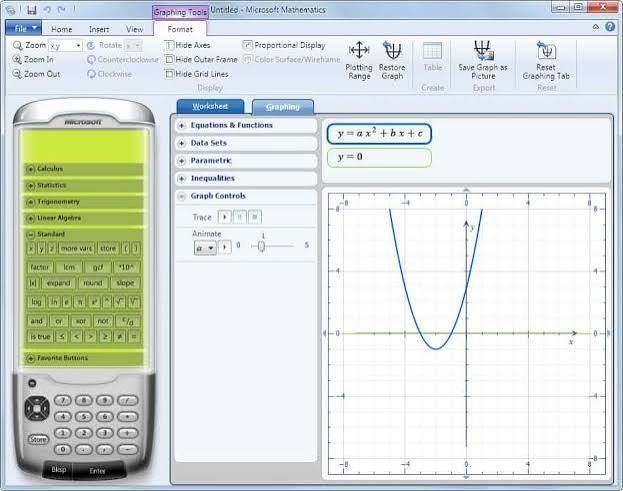The width and height of the screenshot is (623, 491).
Task: Expand the Data Sets section
Action: (x=182, y=143)
